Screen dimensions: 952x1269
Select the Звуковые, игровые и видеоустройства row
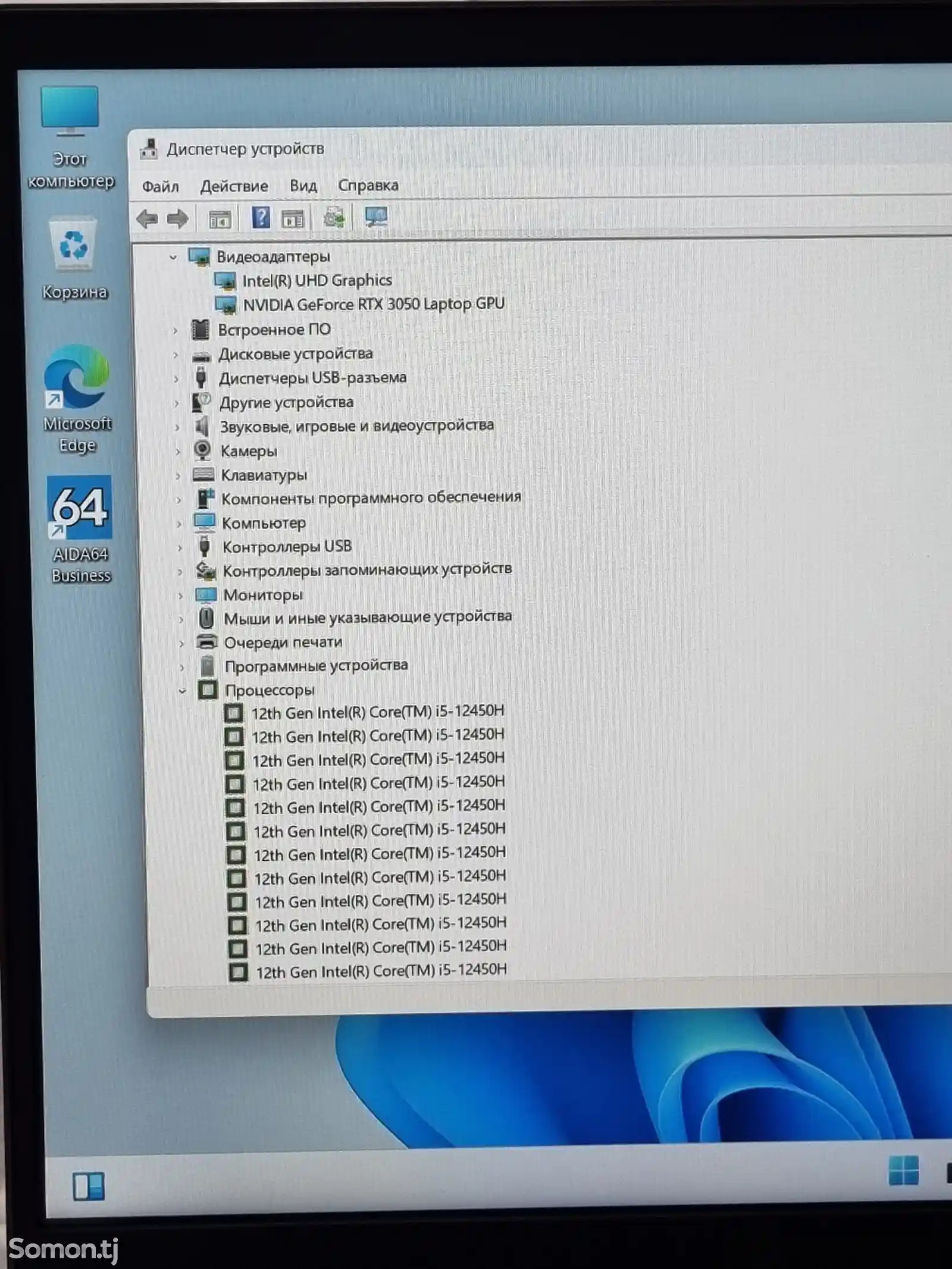[x=357, y=426]
